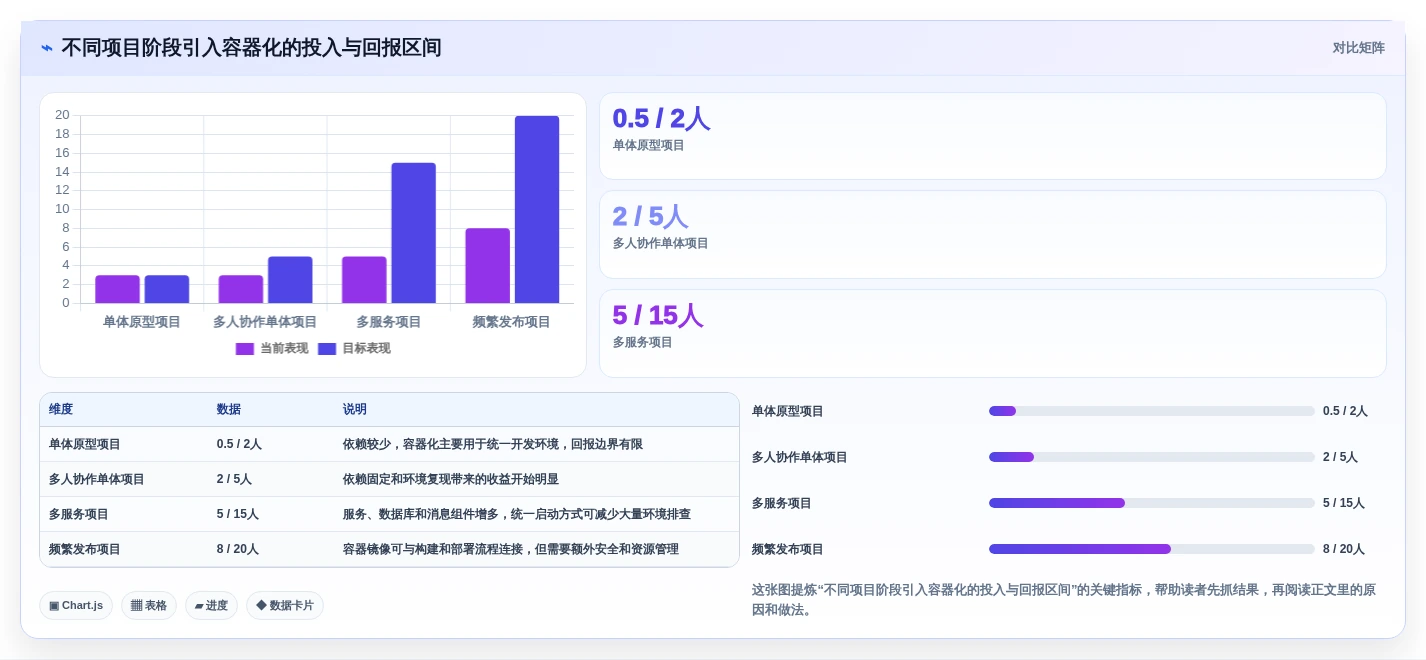Select the 5 / 15人 data card
This screenshot has width=1426, height=660.
pos(993,333)
